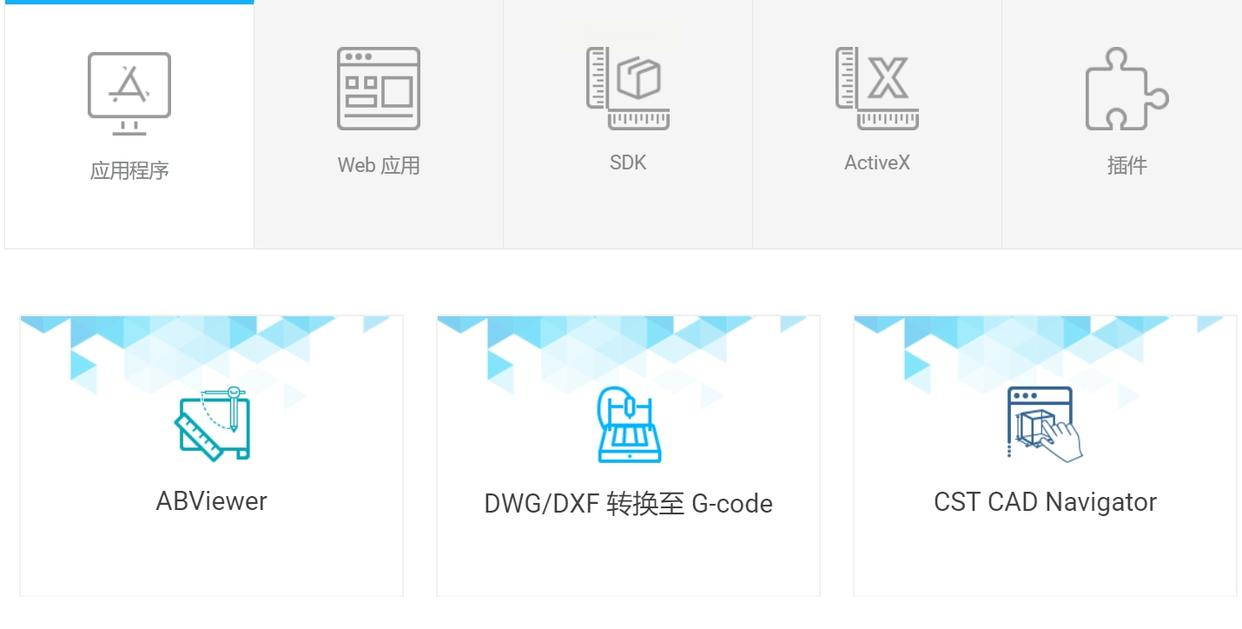Image resolution: width=1242 pixels, height=629 pixels.
Task: Choose the SDK ruler-and-cube icon
Action: click(627, 88)
